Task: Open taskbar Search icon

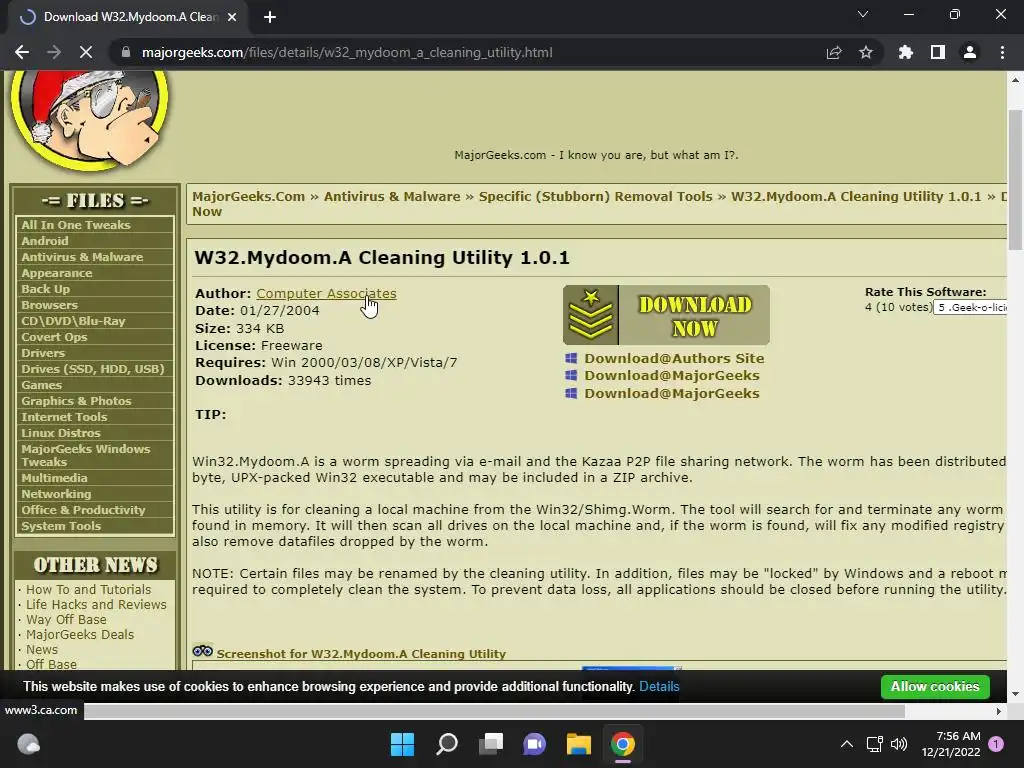Action: [447, 744]
